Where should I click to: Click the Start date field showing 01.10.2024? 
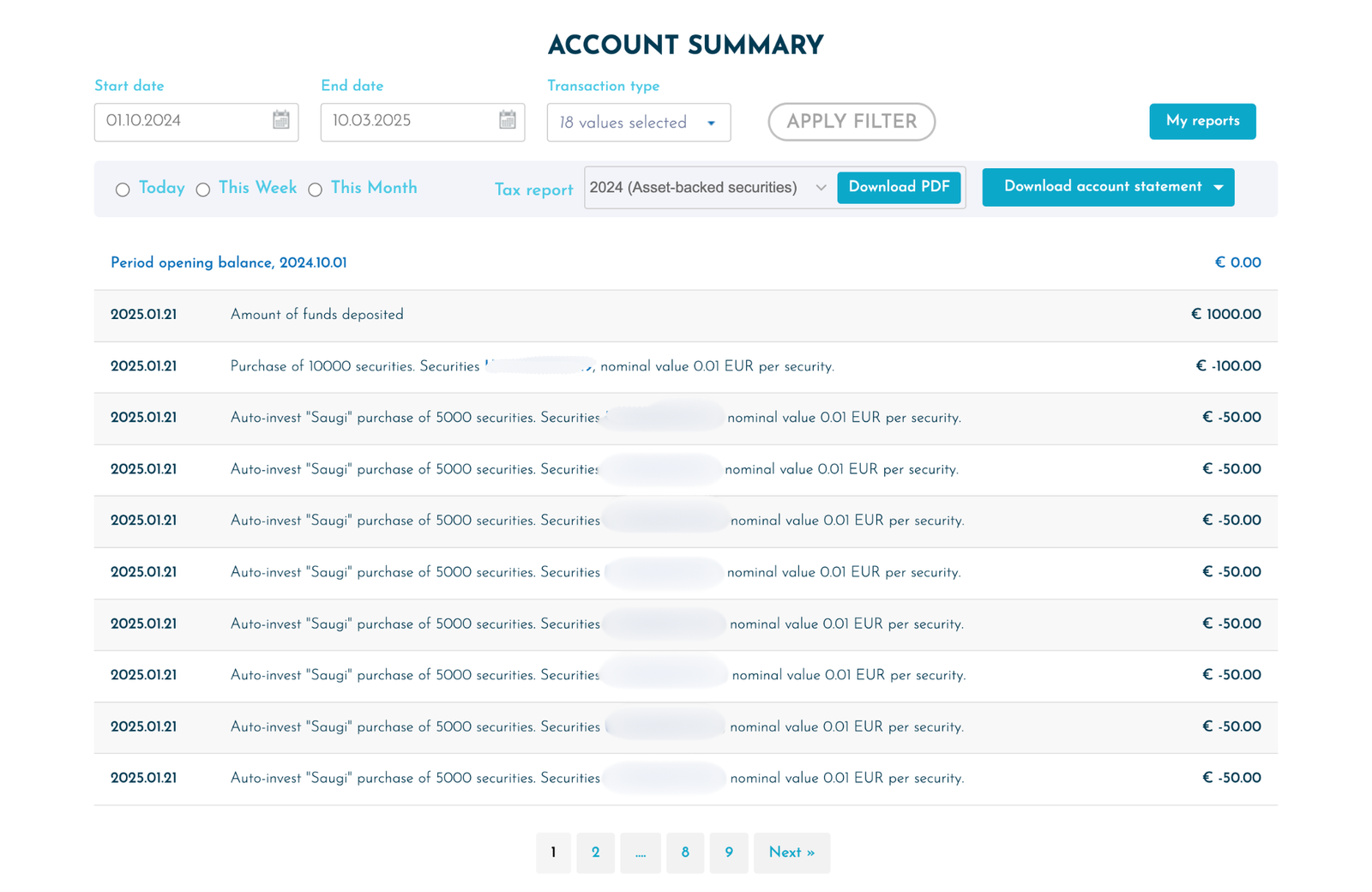pyautogui.click(x=196, y=122)
